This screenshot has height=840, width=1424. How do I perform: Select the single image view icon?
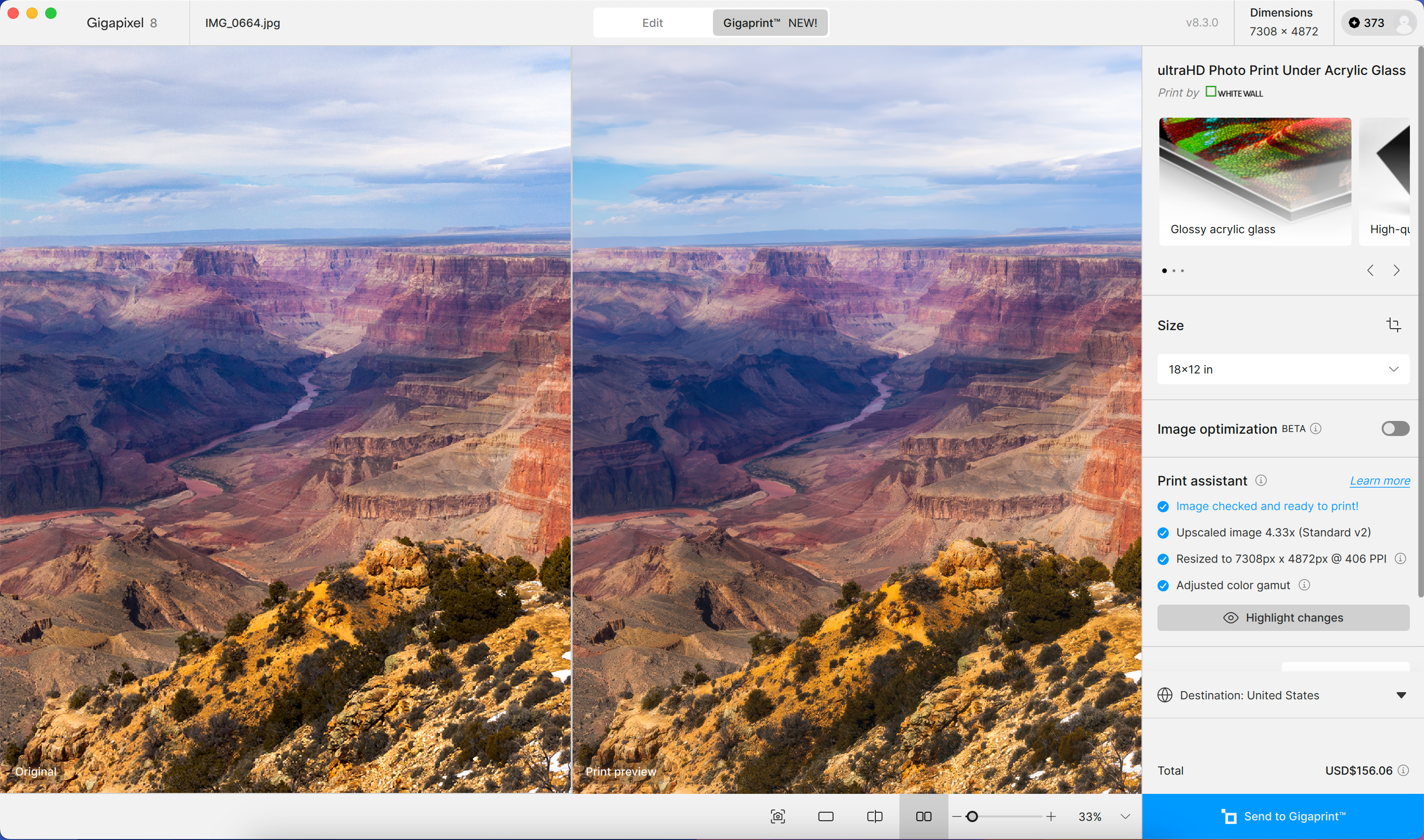tap(826, 816)
